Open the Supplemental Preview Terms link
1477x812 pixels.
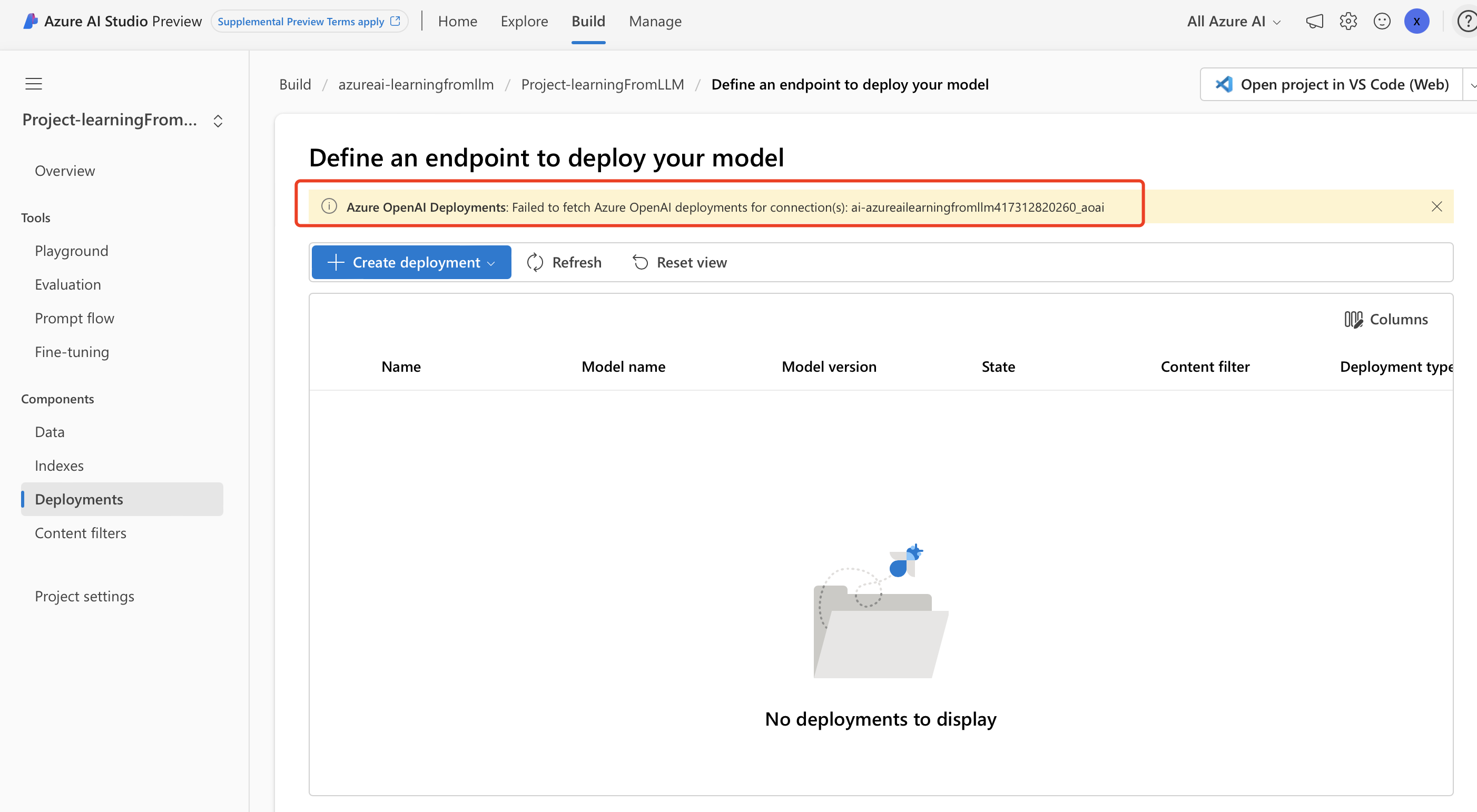coord(309,21)
